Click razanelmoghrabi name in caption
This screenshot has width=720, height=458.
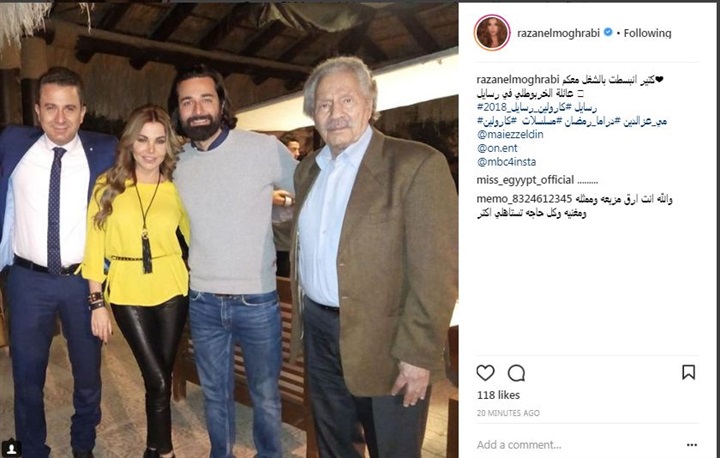point(518,80)
